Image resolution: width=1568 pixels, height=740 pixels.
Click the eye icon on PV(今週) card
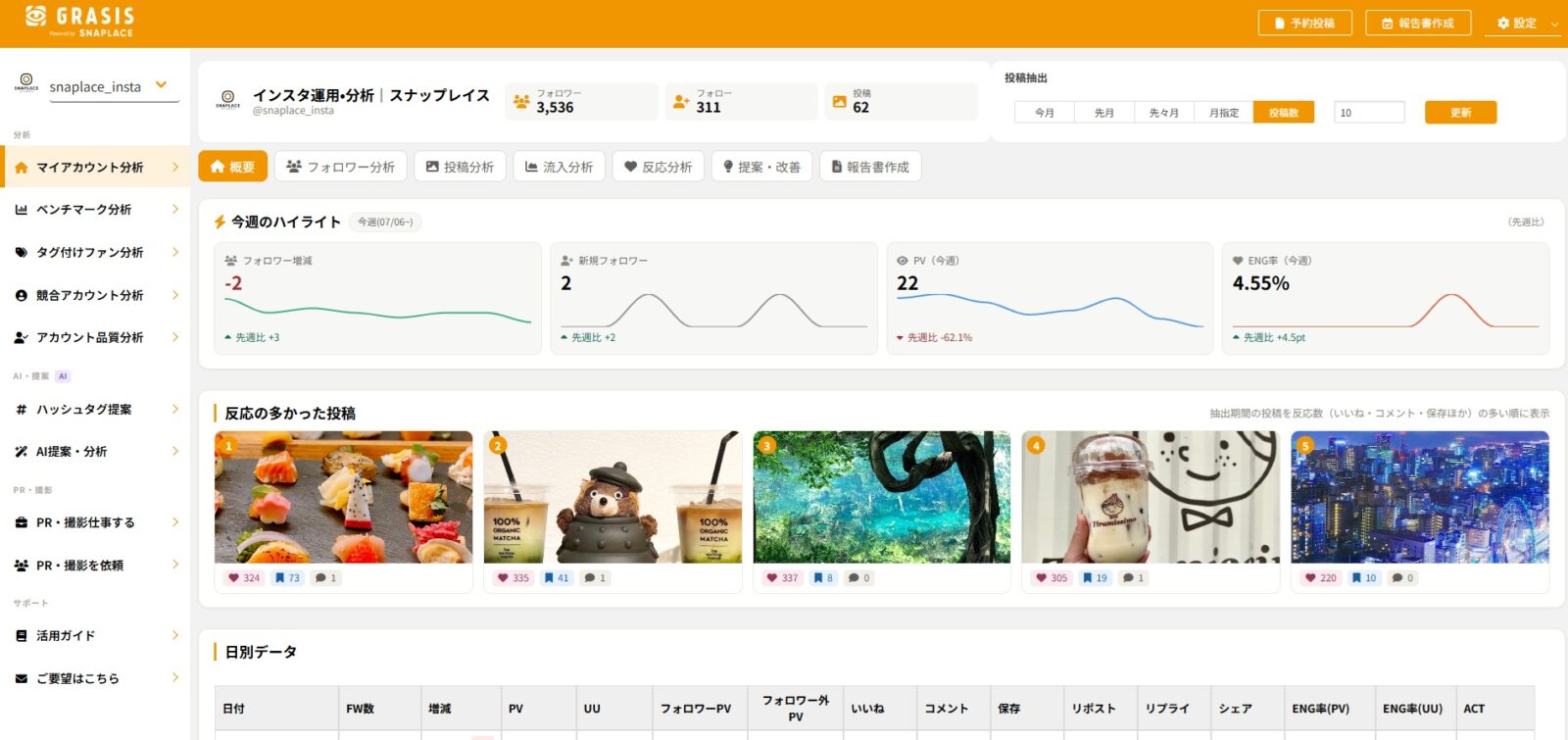(903, 261)
